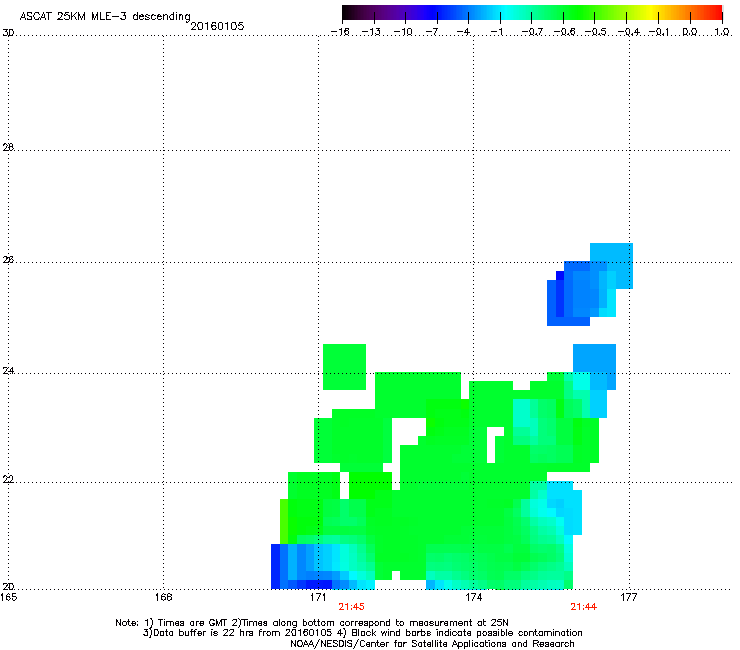This screenshot has height=650, width=740.
Task: Select the '-4' color scale label
Action: [463, 32]
